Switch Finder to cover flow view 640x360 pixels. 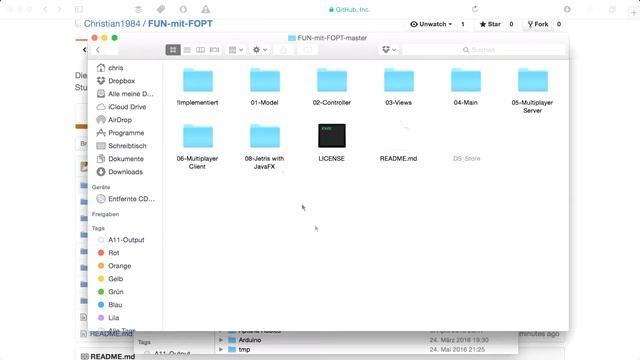[214, 50]
